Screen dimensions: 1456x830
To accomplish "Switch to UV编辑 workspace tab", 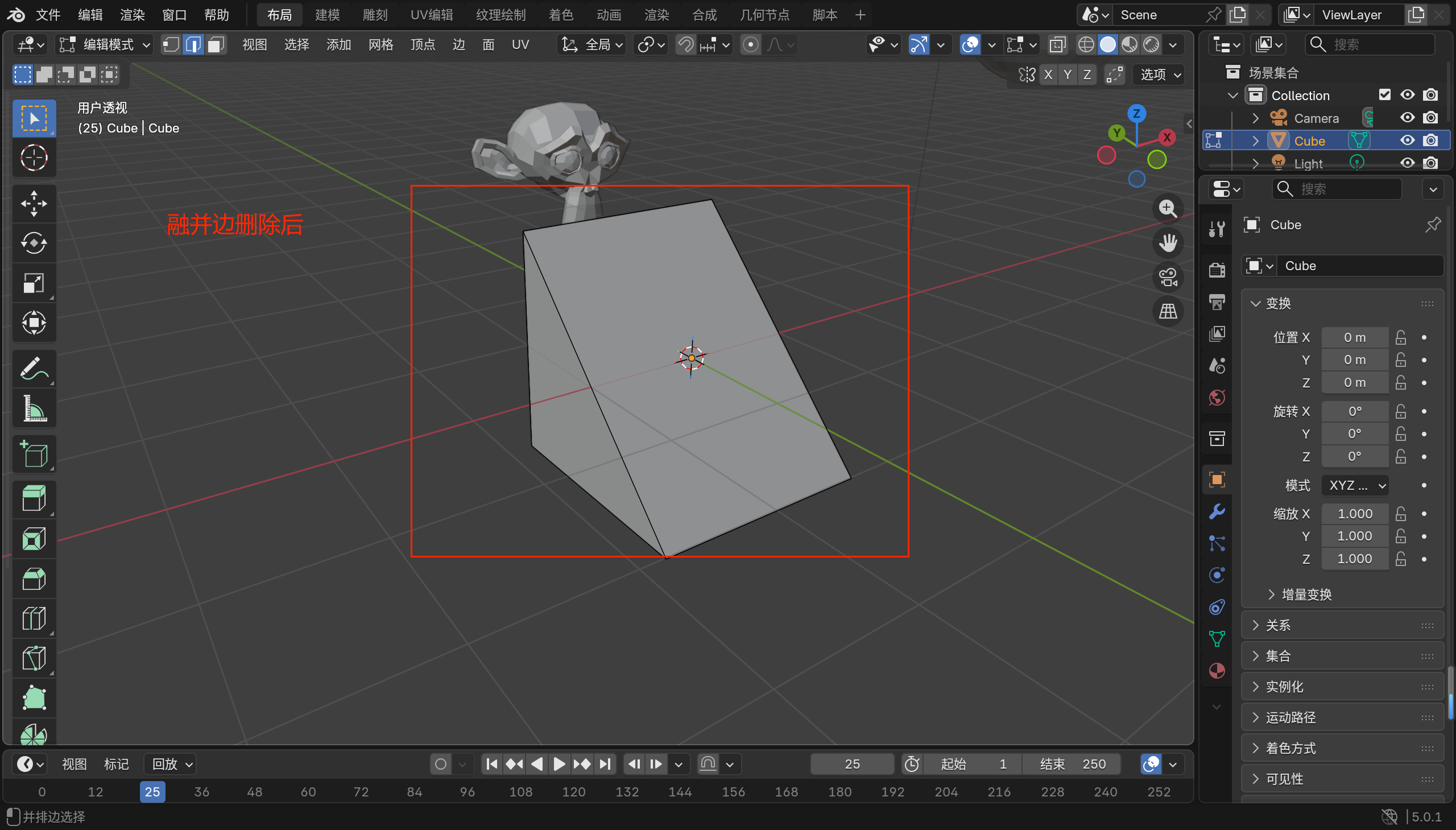I will 431,15.
